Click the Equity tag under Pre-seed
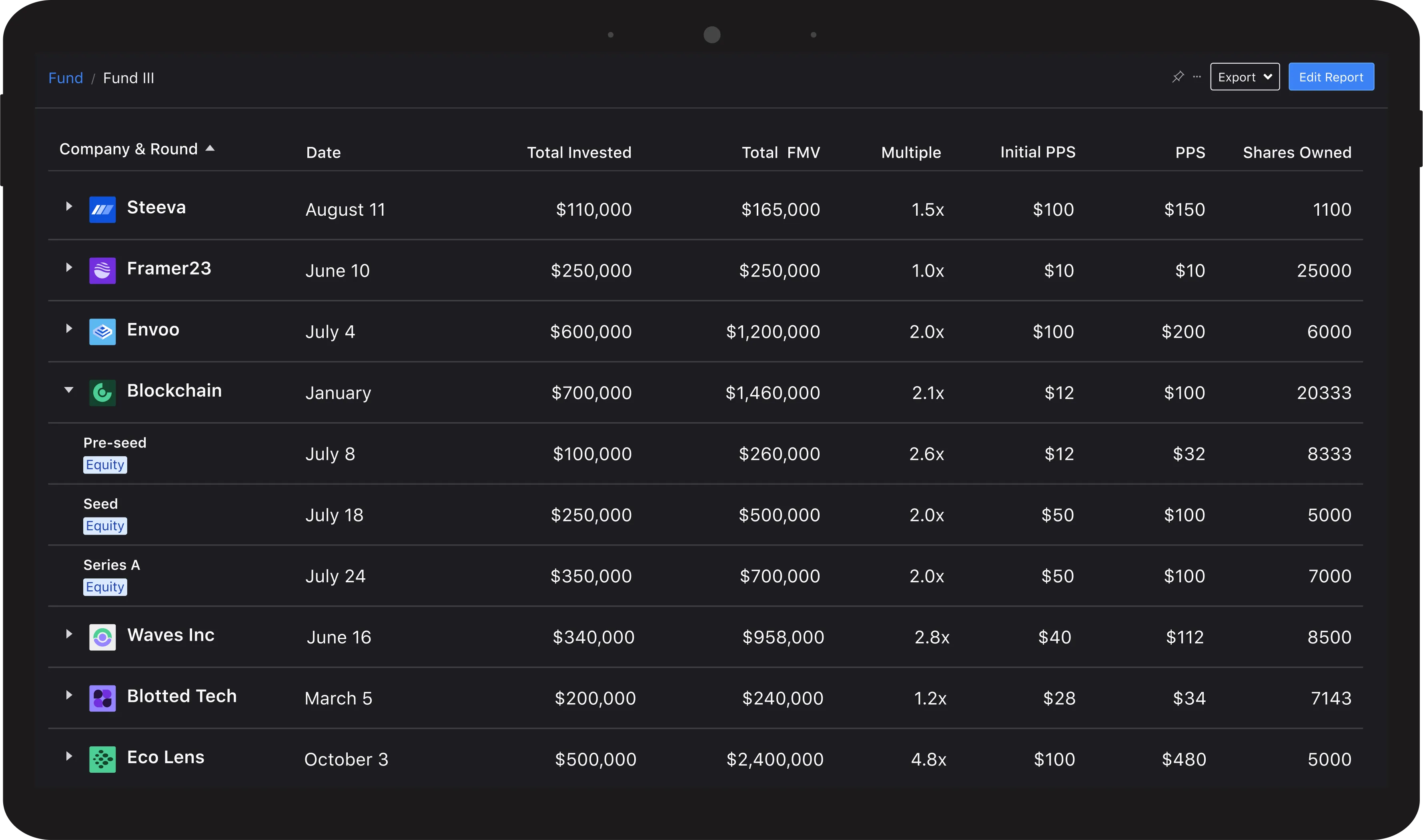1423x840 pixels. (x=105, y=465)
